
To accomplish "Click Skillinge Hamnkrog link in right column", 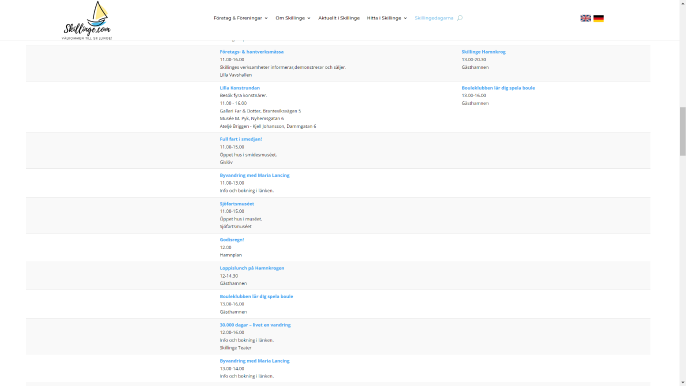I will (483, 52).
